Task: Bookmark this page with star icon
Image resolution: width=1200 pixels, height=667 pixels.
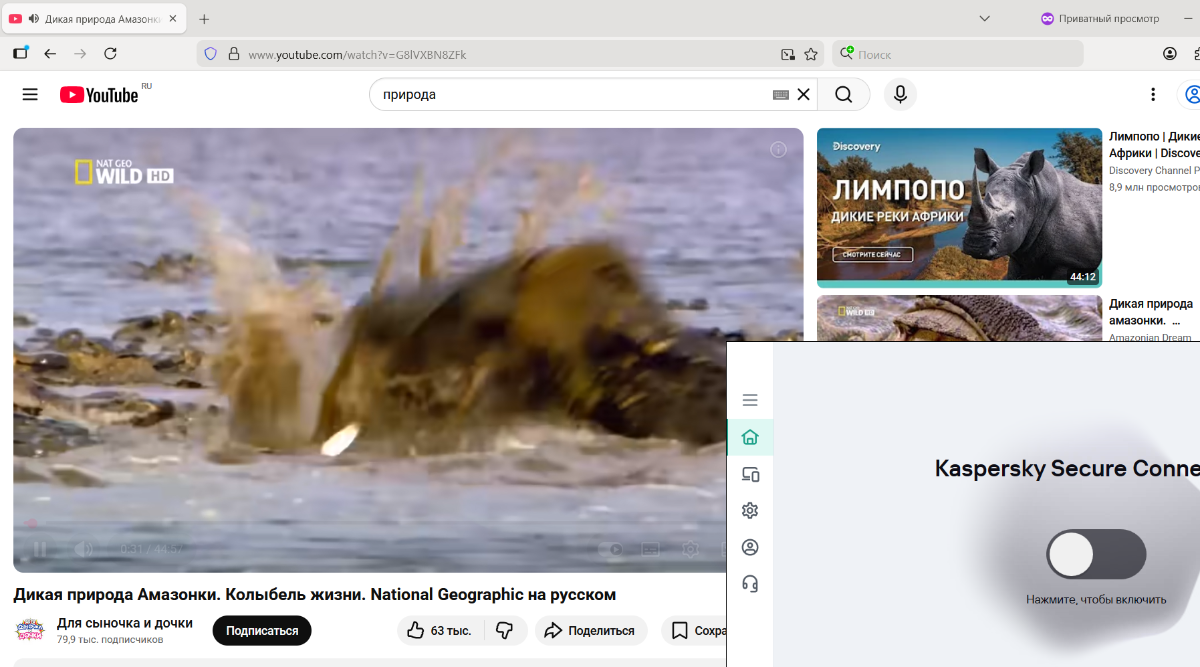Action: 811,54
